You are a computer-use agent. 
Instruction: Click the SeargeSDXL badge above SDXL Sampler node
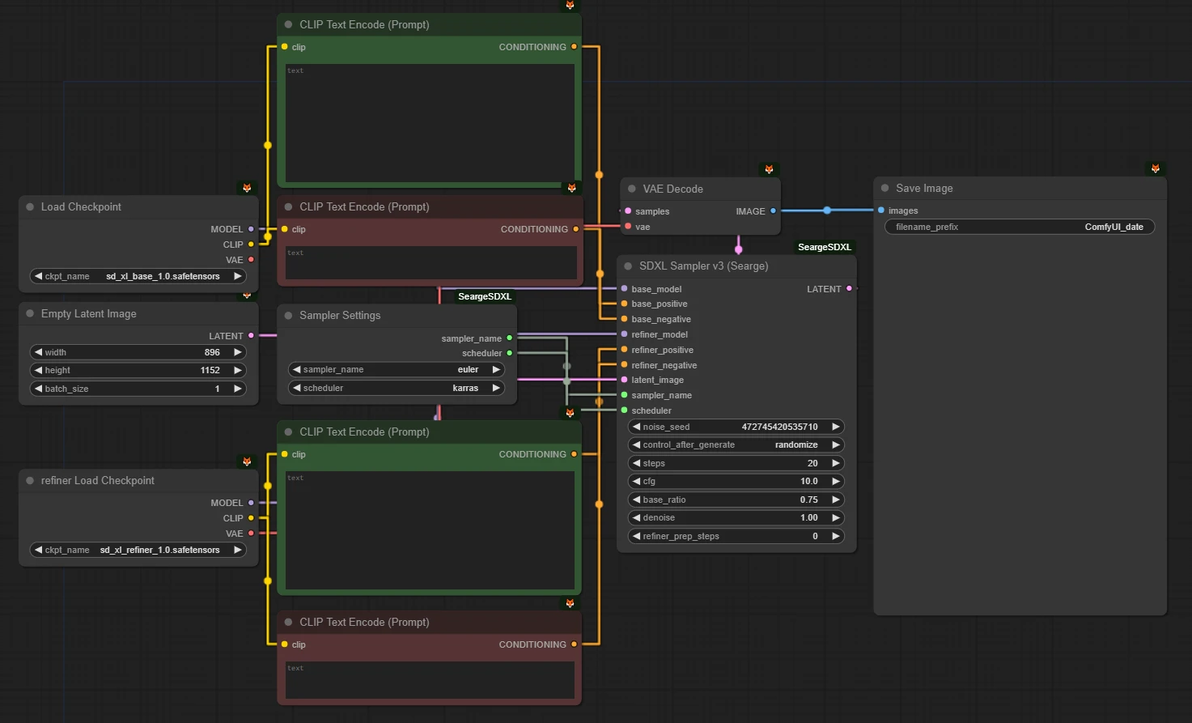[x=824, y=247]
